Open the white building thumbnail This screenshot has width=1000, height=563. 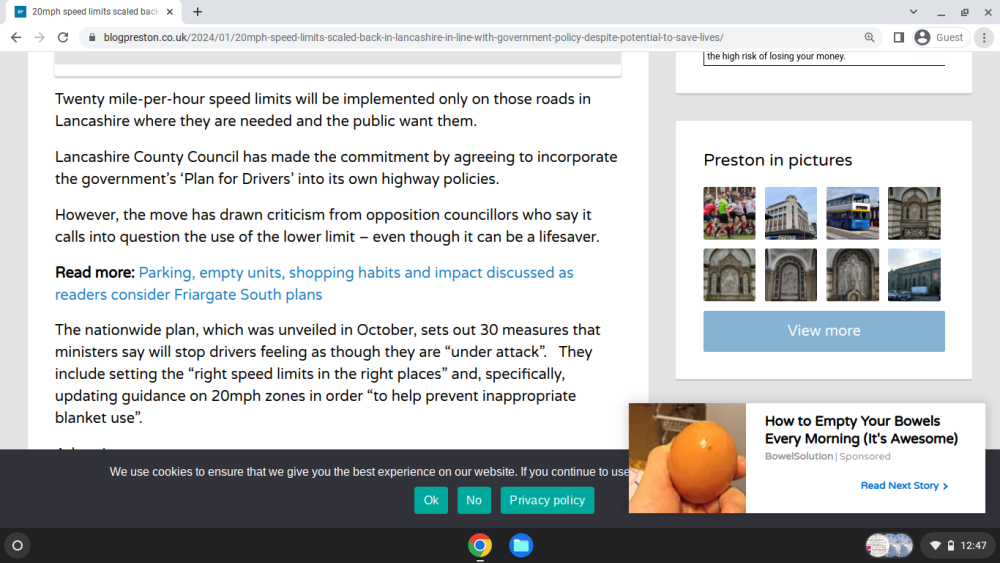pos(791,213)
